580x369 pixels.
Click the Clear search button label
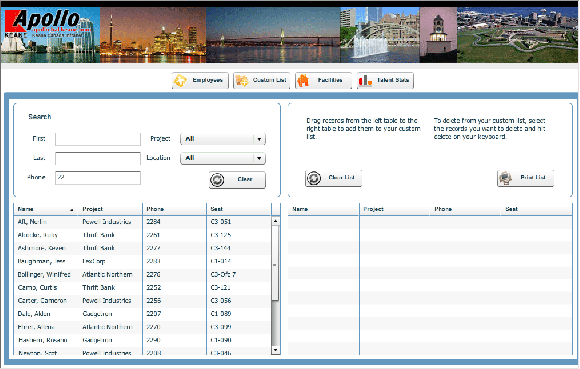tap(245, 179)
